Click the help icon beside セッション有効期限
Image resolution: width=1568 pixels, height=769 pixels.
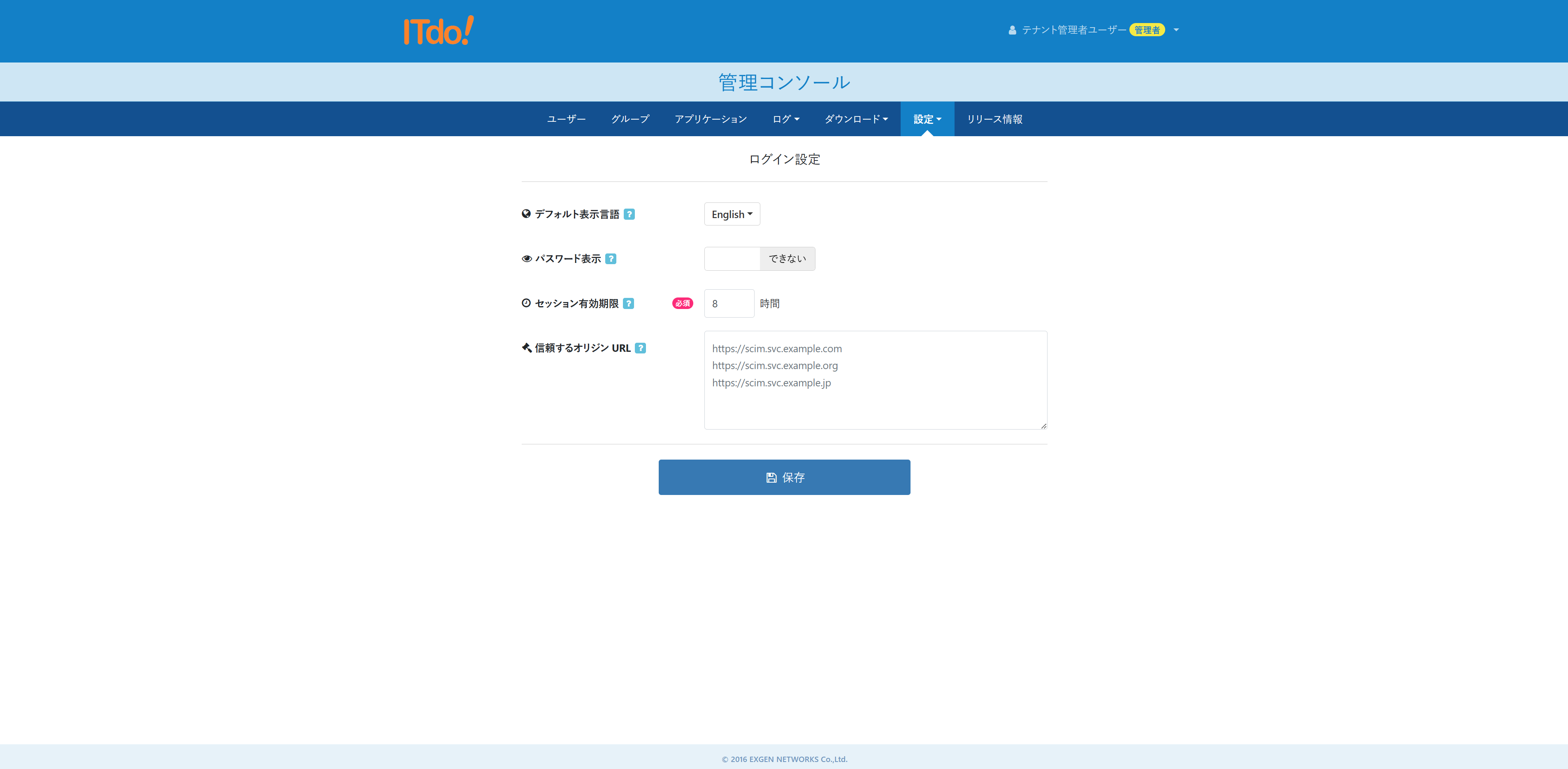(x=628, y=303)
